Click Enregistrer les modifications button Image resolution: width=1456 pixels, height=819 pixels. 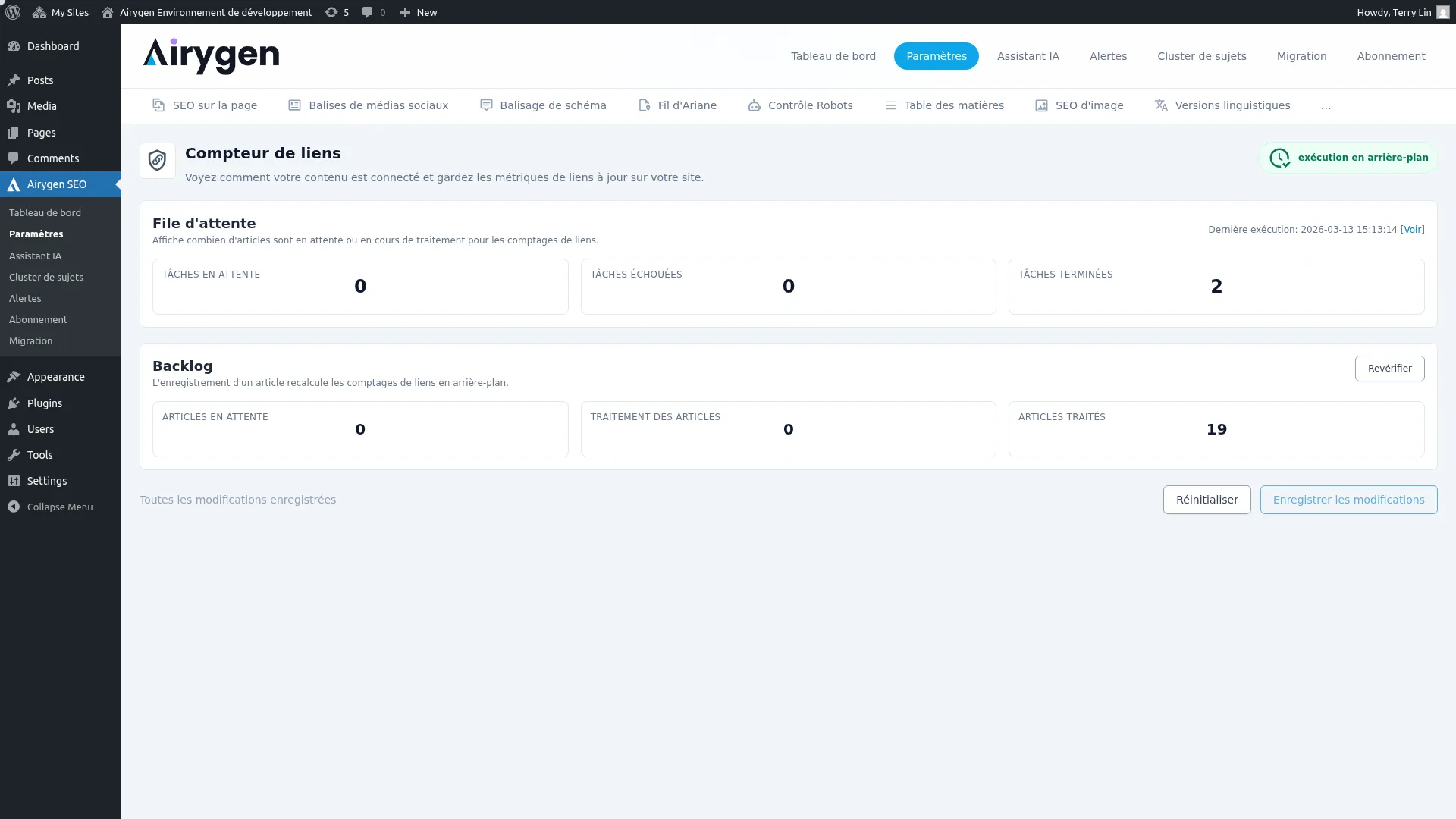1348,500
